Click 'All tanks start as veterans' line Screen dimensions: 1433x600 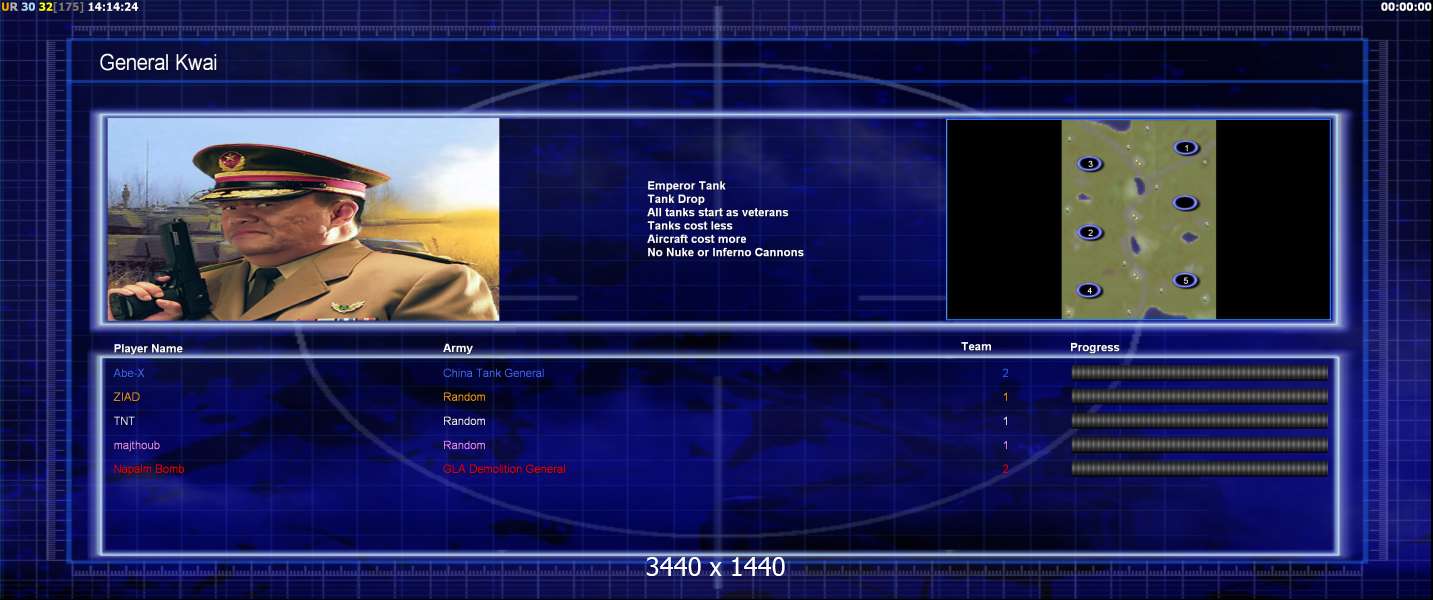pyautogui.click(x=717, y=212)
